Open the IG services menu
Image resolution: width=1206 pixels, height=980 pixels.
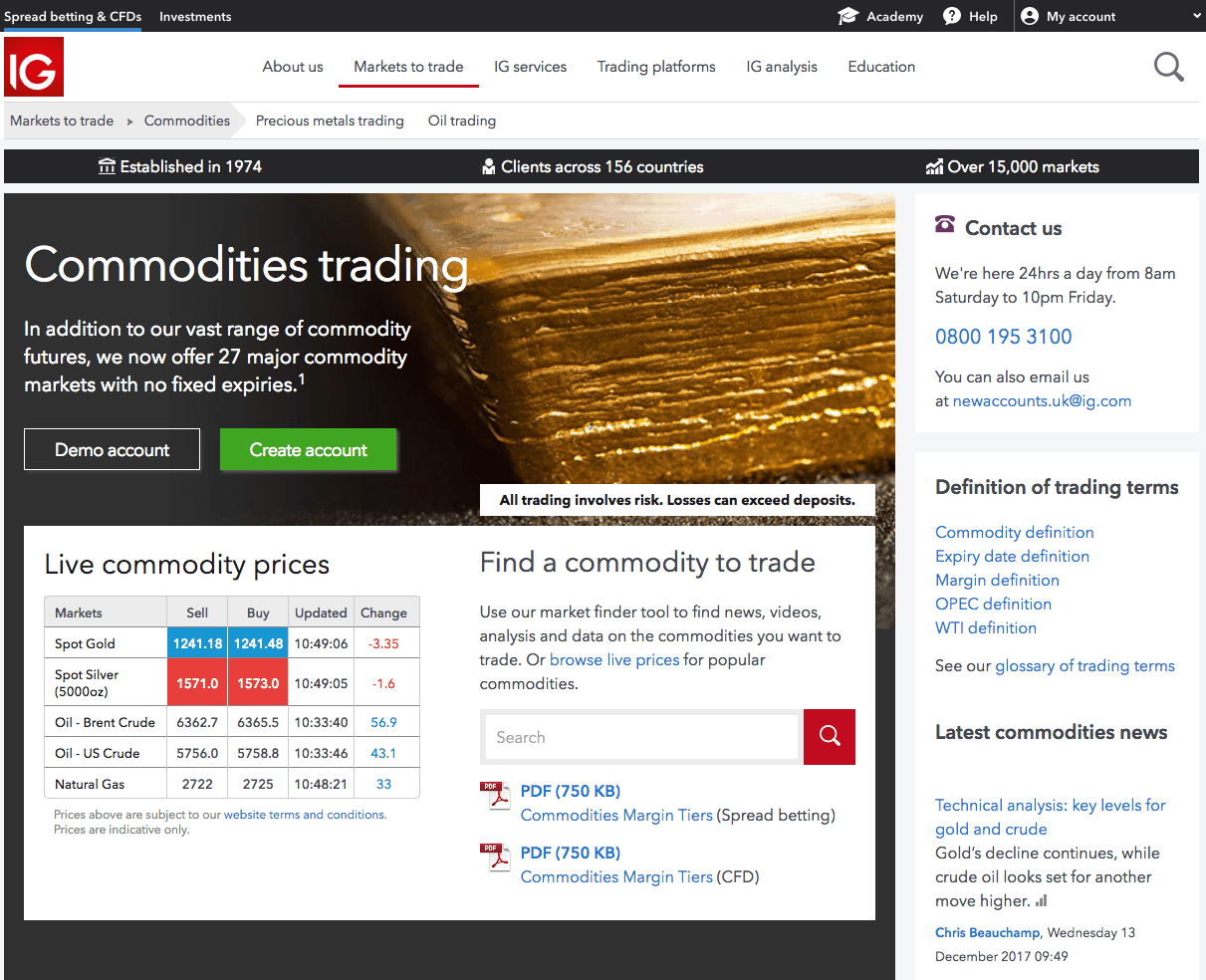click(x=530, y=67)
